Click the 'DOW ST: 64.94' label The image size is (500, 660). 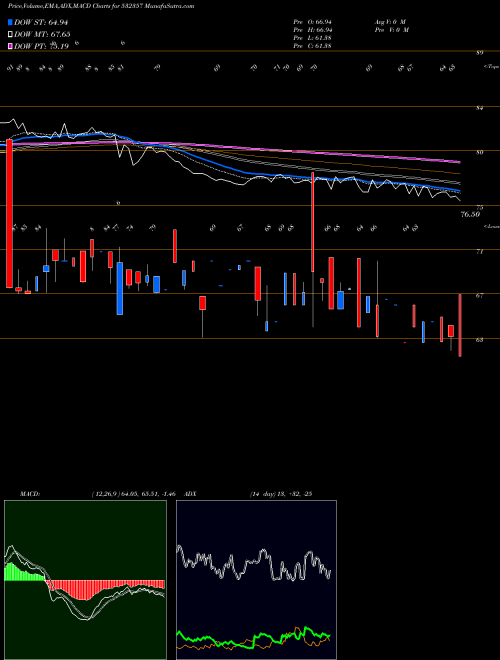point(41,22)
